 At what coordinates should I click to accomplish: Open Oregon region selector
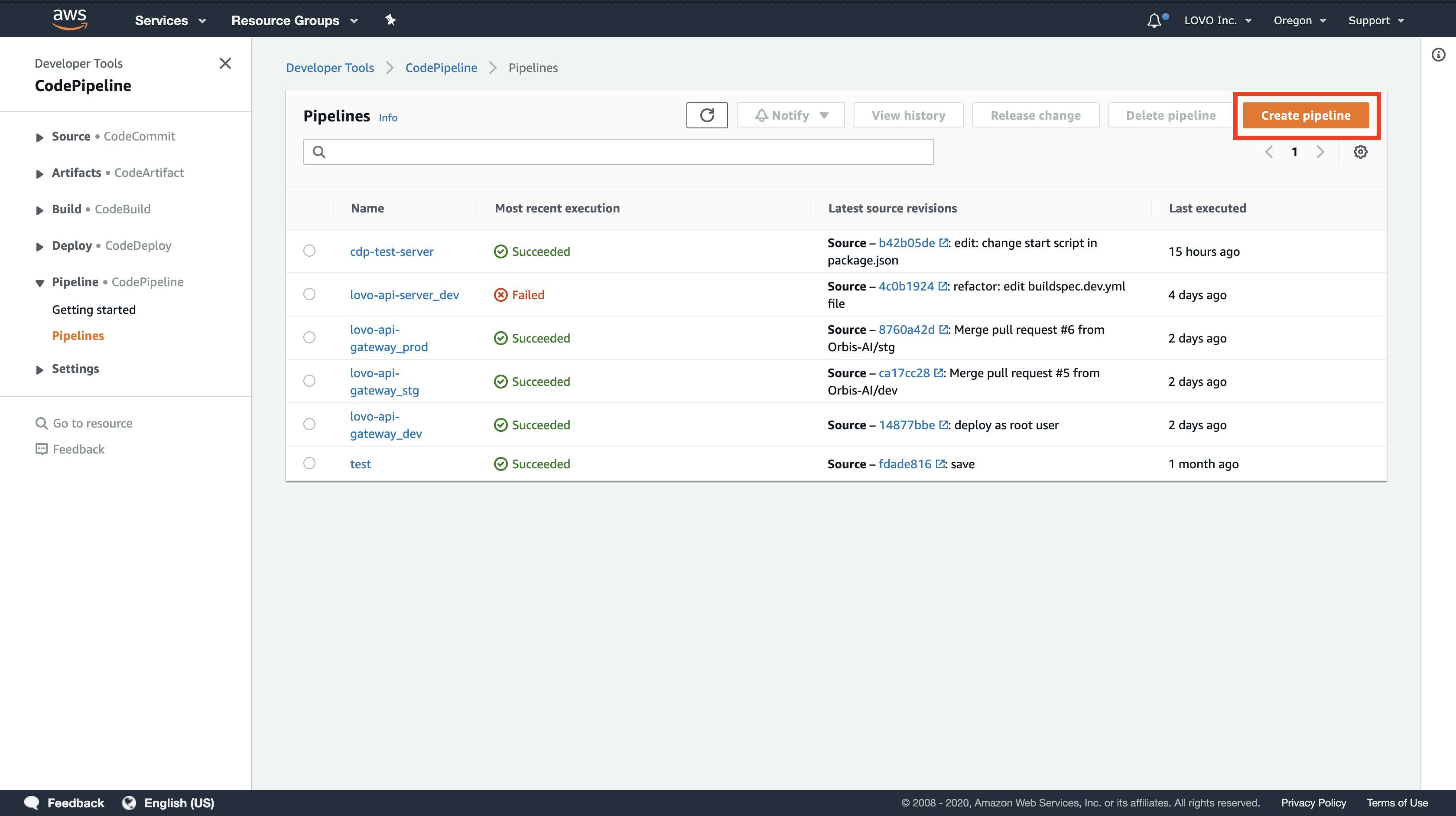pyautogui.click(x=1300, y=20)
